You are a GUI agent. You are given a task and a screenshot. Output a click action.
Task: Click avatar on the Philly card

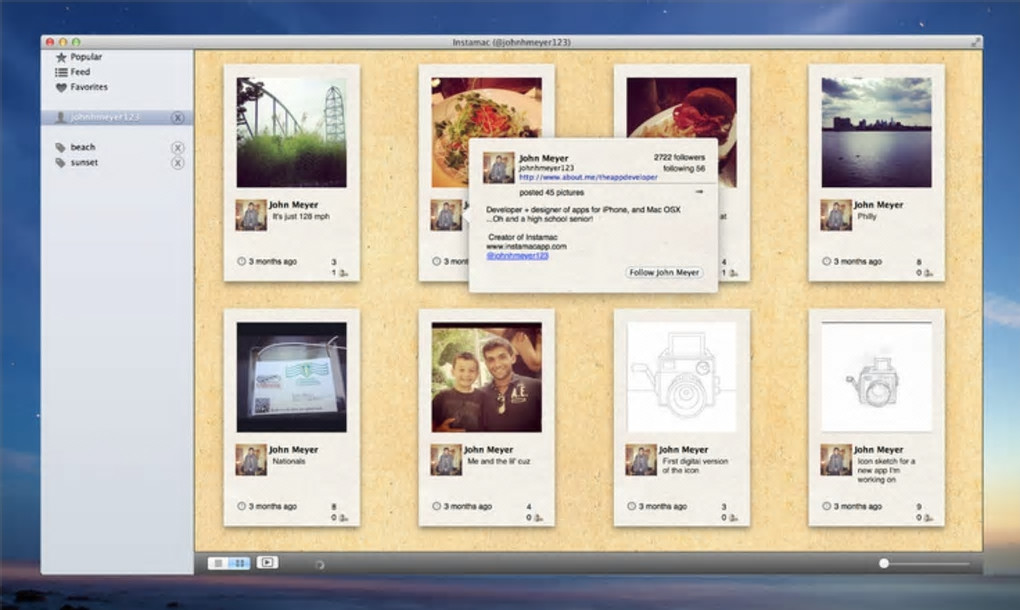pyautogui.click(x=836, y=215)
